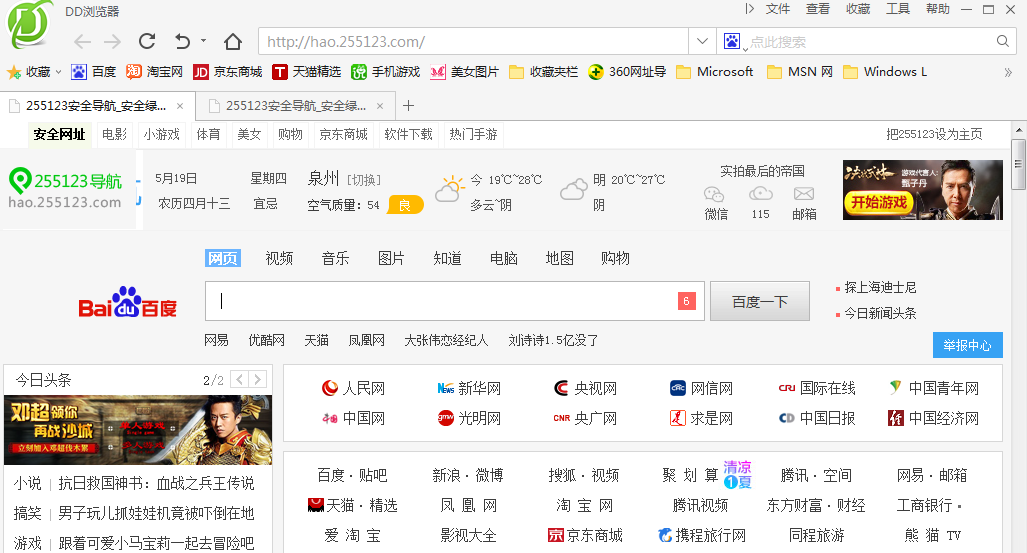Viewport: 1027px width, 553px height.
Task: Expand hidden bookmarks with the double chevron
Action: pos(1008,72)
